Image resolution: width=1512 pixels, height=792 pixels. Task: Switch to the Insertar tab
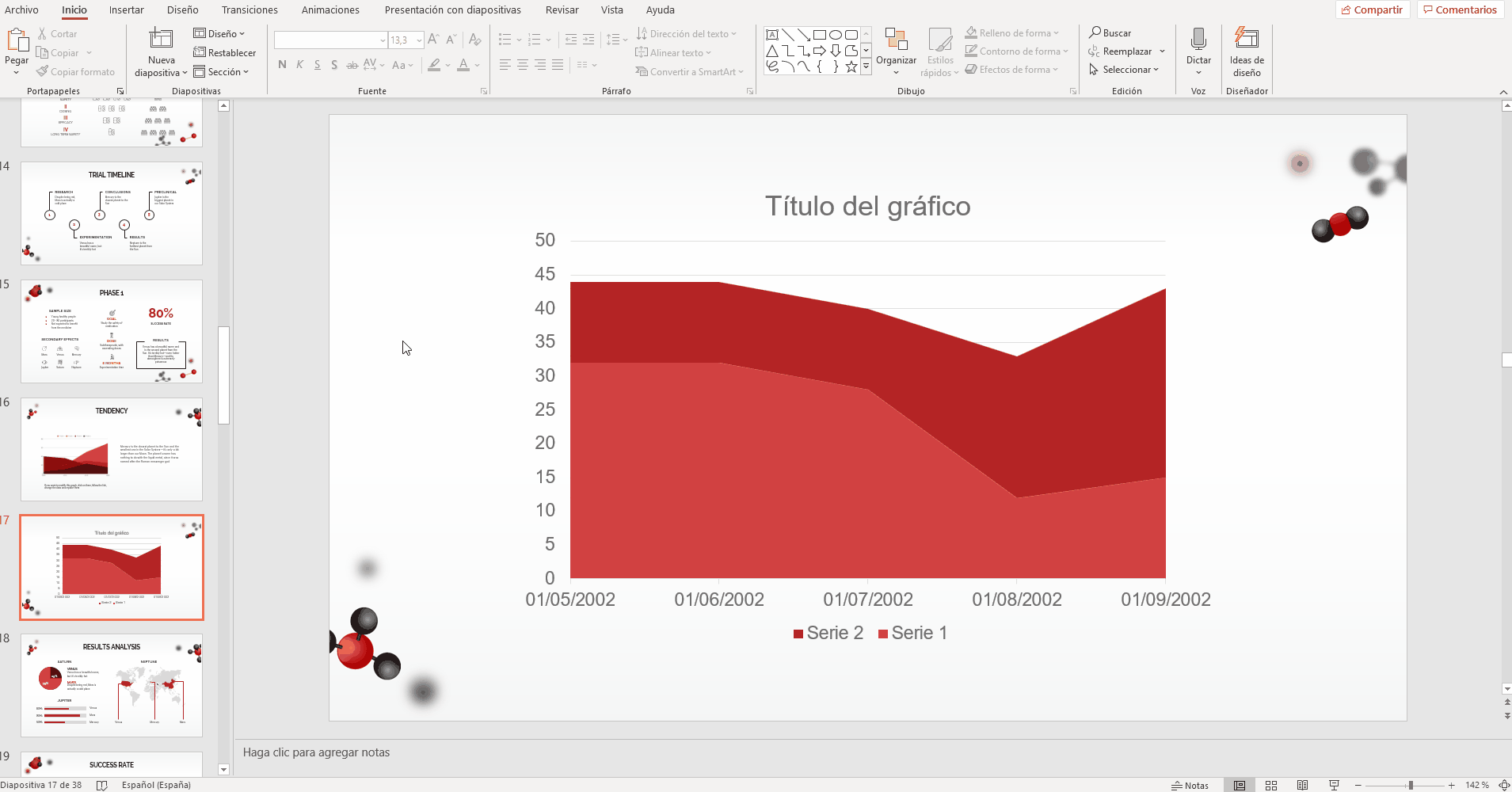pos(127,10)
